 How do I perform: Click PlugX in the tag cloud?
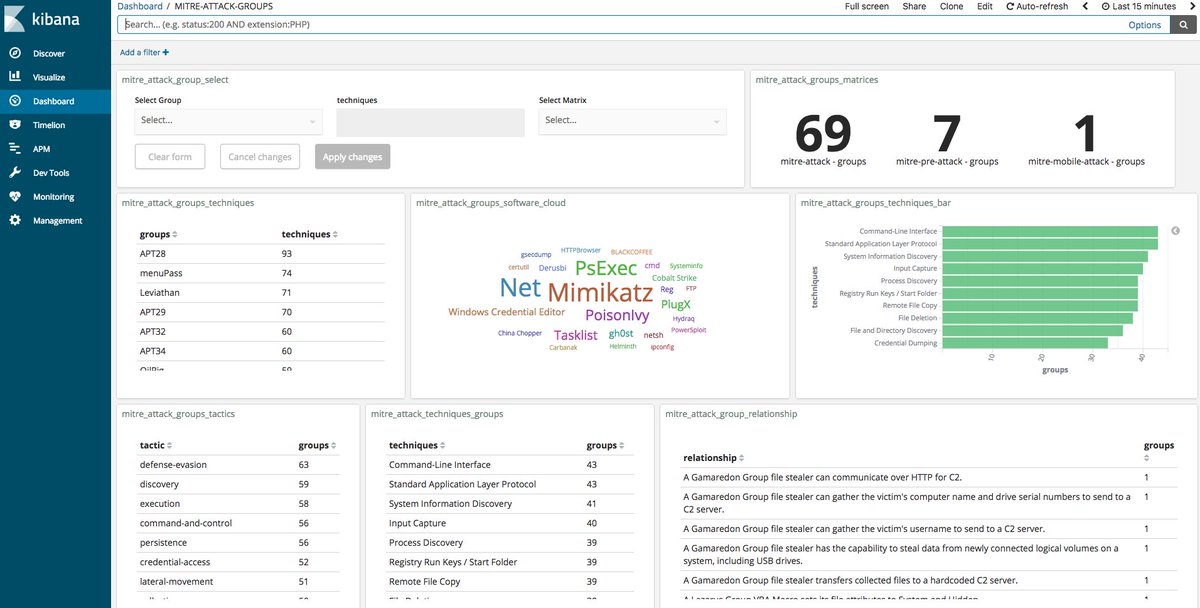coord(676,304)
